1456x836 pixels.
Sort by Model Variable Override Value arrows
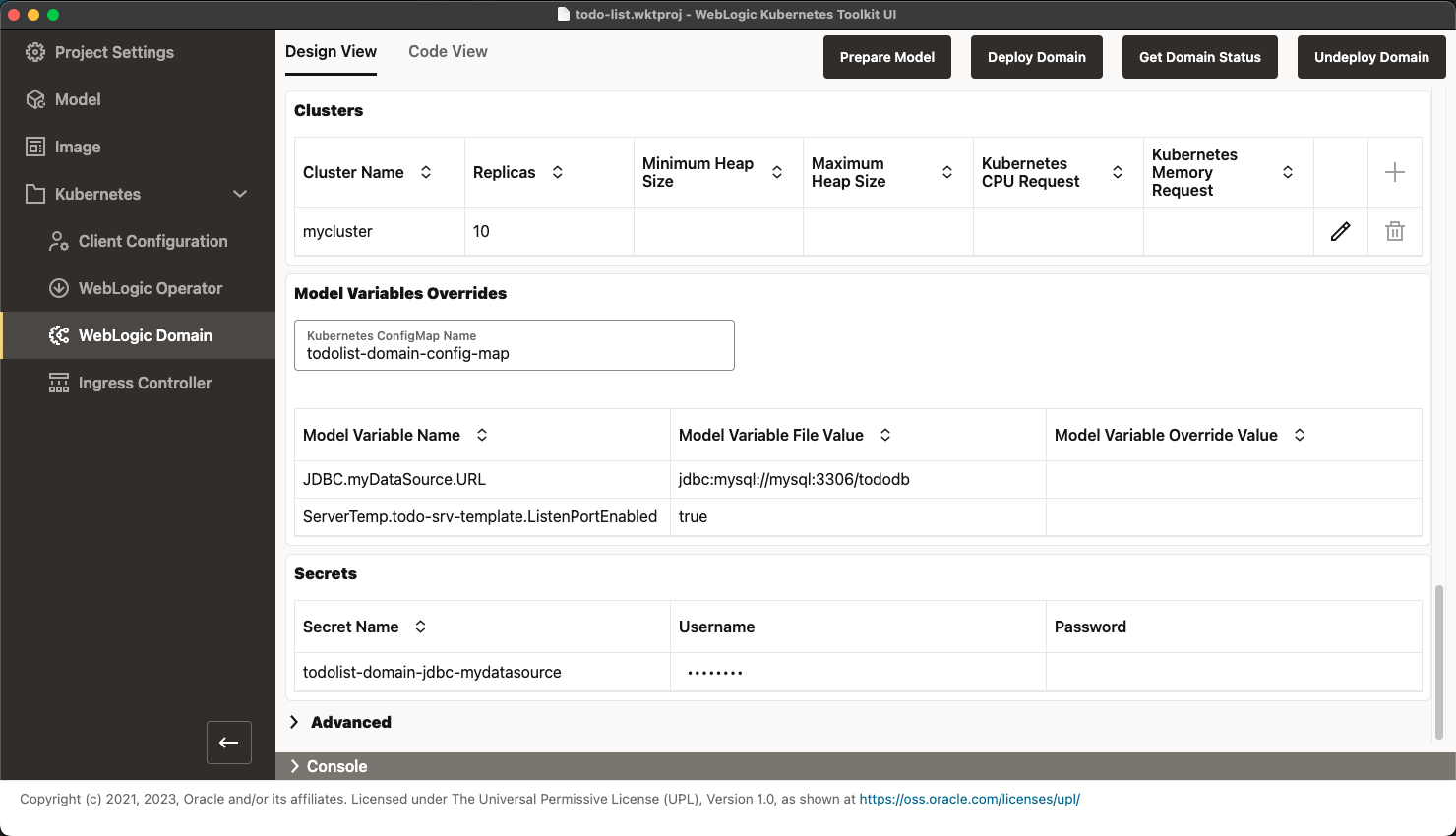(1300, 435)
